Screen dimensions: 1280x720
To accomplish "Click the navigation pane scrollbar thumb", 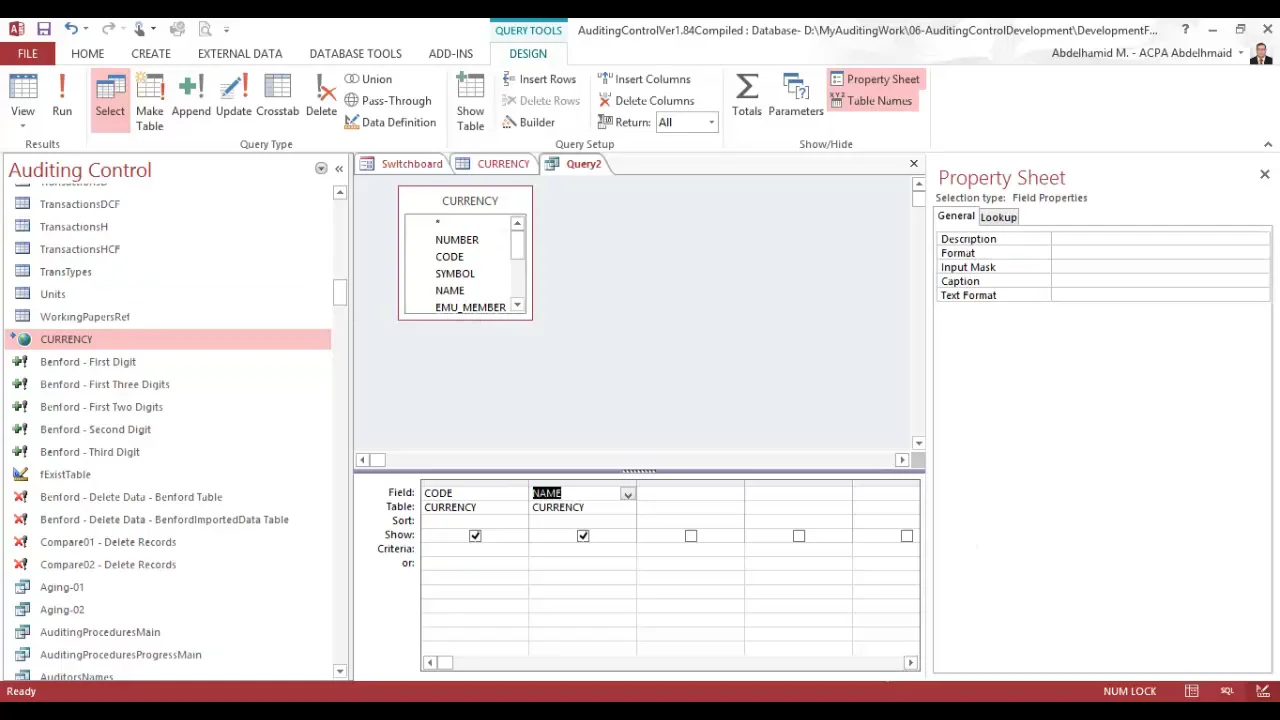I will click(x=339, y=292).
